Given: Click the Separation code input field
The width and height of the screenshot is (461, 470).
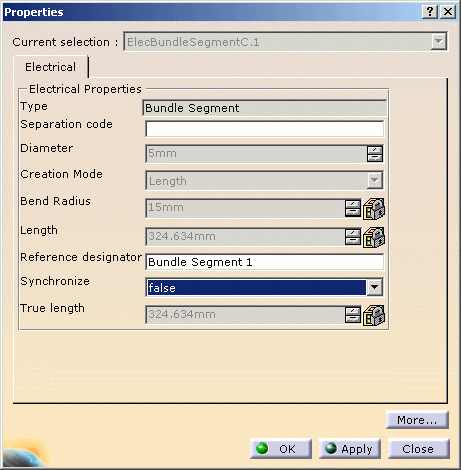Looking at the screenshot, I should coord(265,129).
